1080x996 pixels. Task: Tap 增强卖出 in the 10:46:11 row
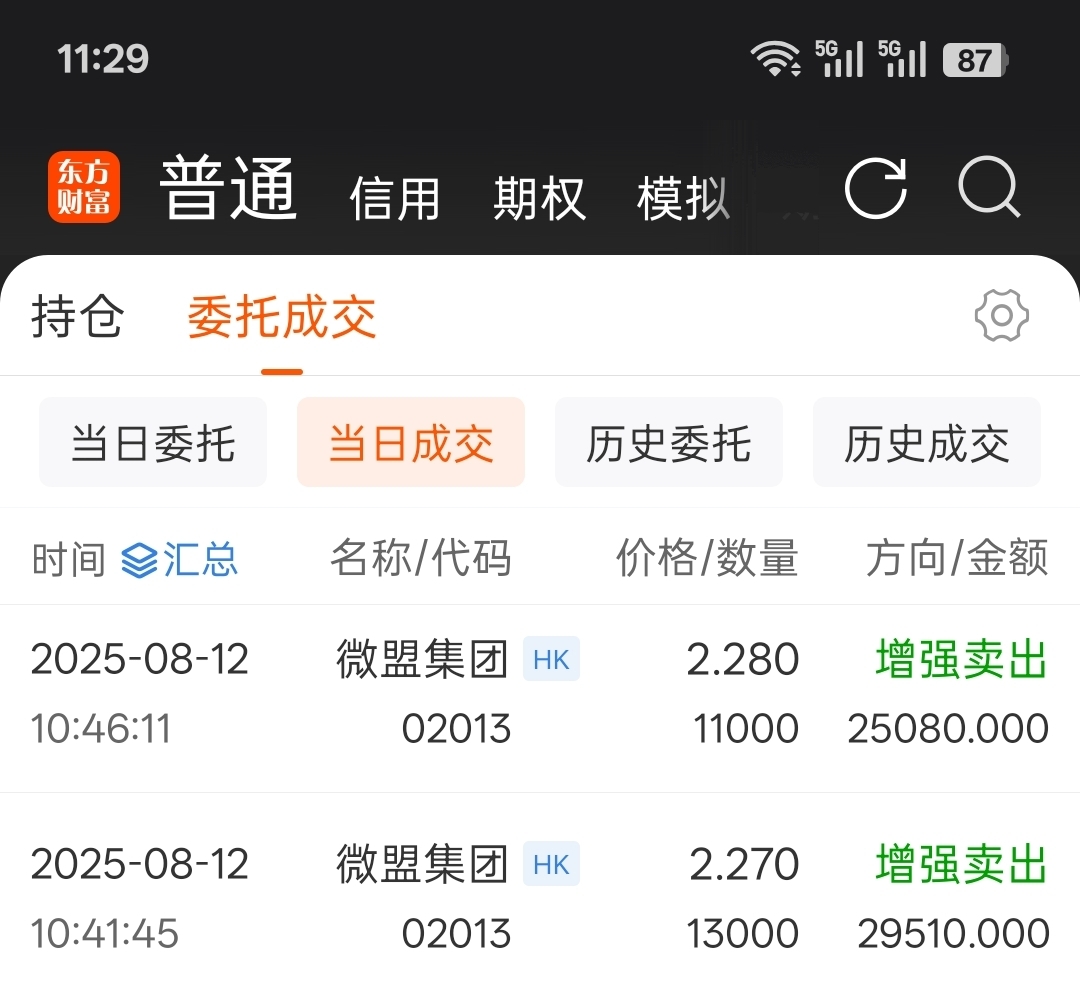pyautogui.click(x=962, y=659)
